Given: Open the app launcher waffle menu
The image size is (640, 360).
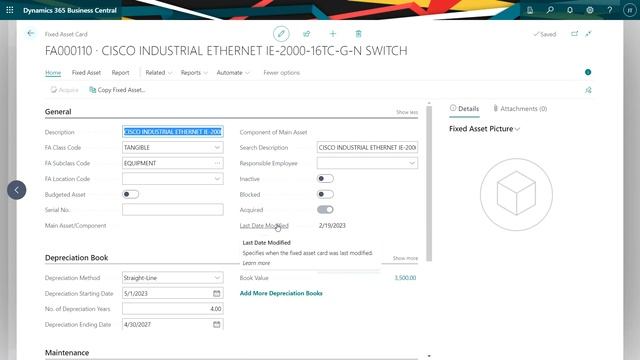Looking at the screenshot, I should 10,10.
